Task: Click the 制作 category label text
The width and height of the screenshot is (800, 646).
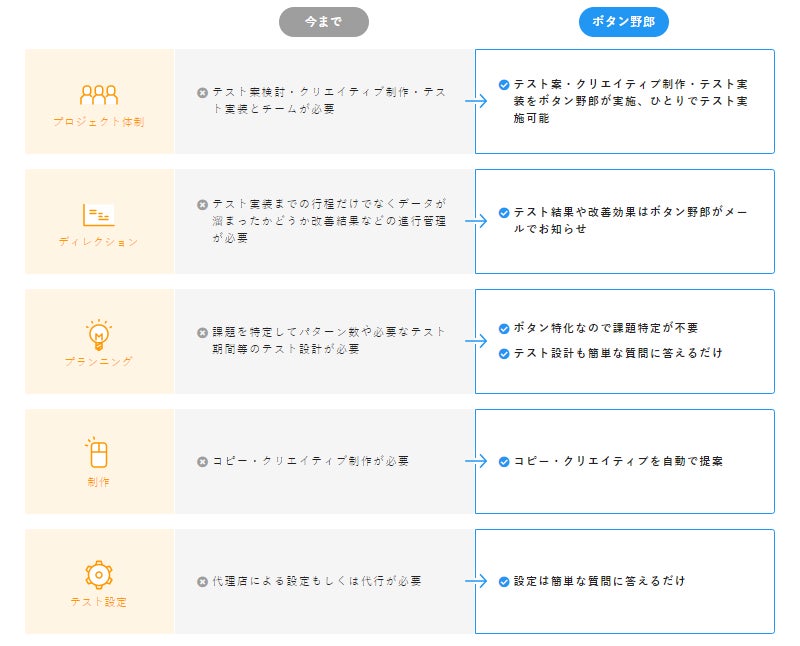Action: 99,481
